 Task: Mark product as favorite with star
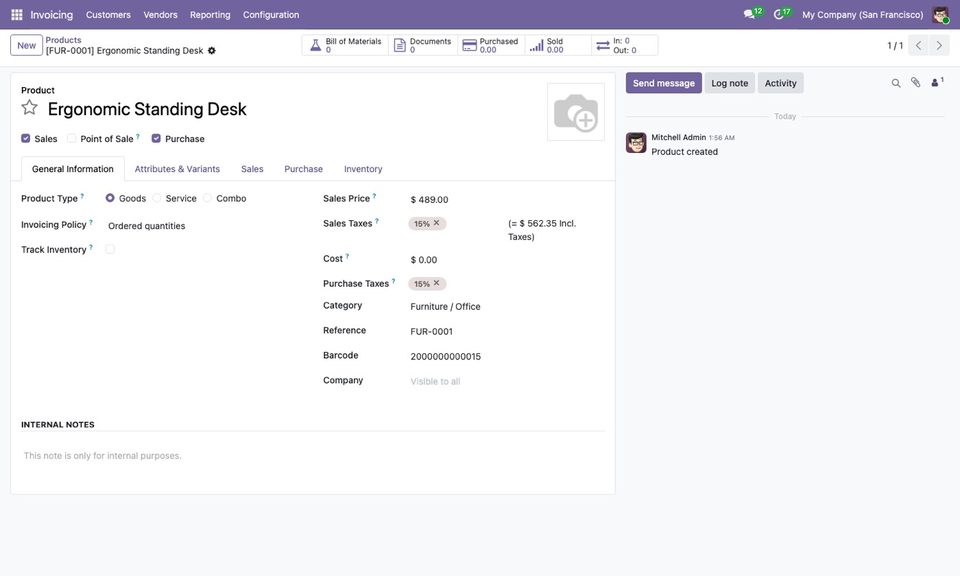[29, 108]
